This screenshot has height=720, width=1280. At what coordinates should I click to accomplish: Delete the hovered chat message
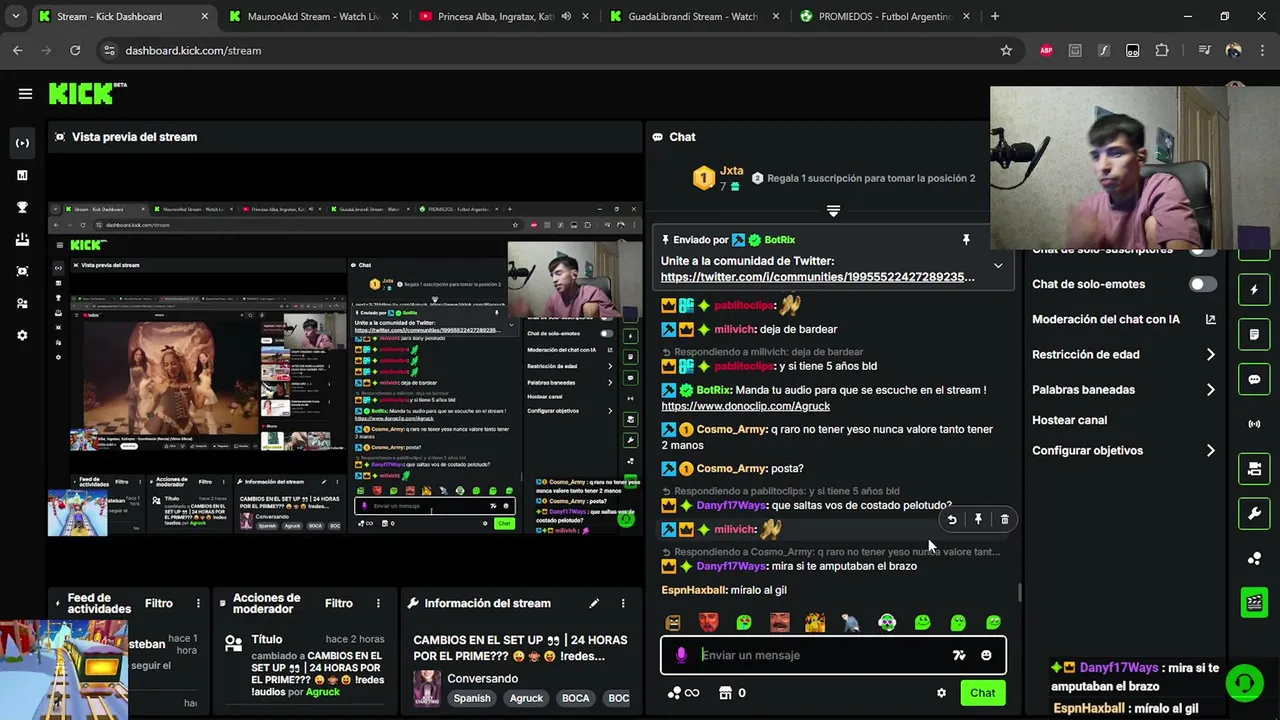(1004, 519)
